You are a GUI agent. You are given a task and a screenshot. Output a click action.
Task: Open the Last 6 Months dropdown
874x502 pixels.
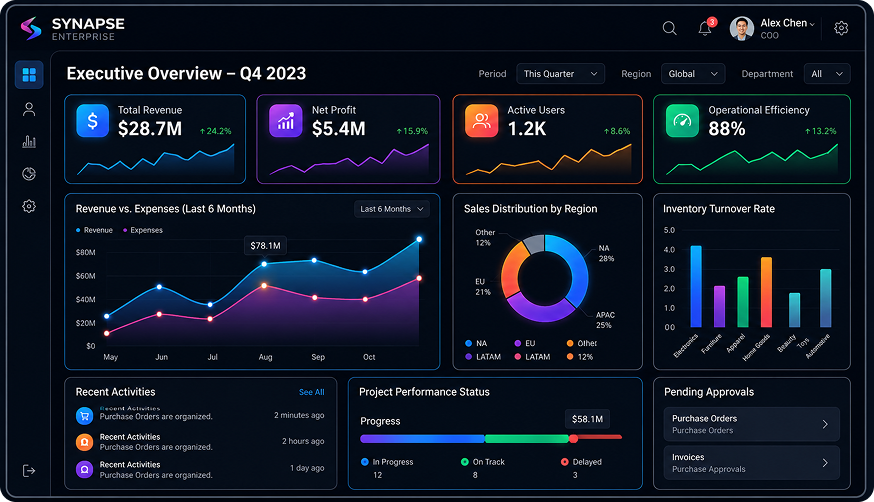coord(392,209)
